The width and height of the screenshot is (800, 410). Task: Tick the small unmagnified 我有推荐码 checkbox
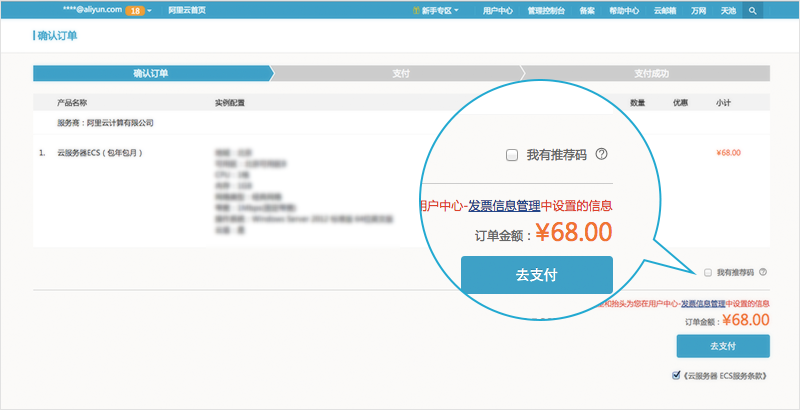pyautogui.click(x=708, y=273)
